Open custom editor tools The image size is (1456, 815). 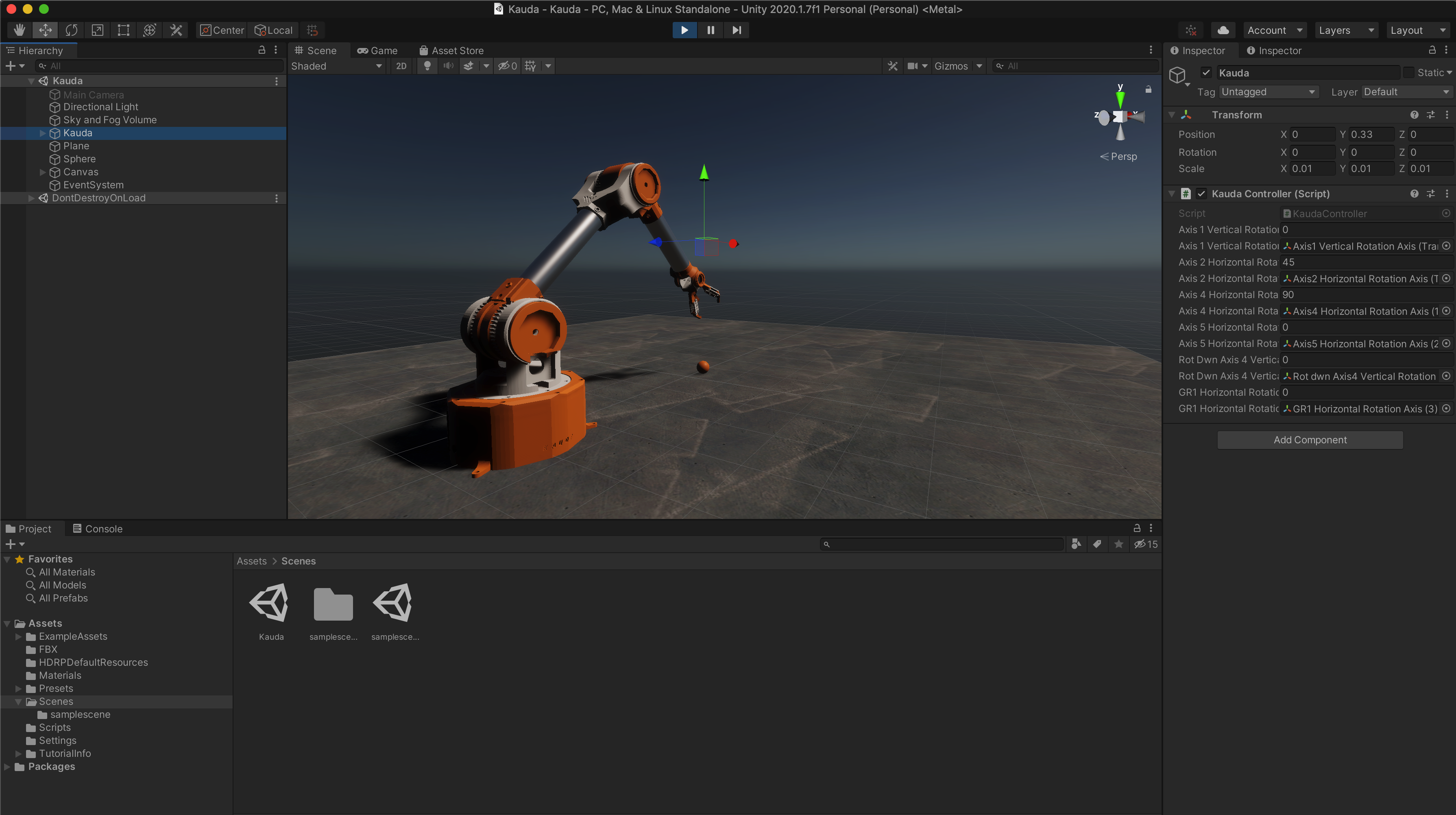click(176, 30)
